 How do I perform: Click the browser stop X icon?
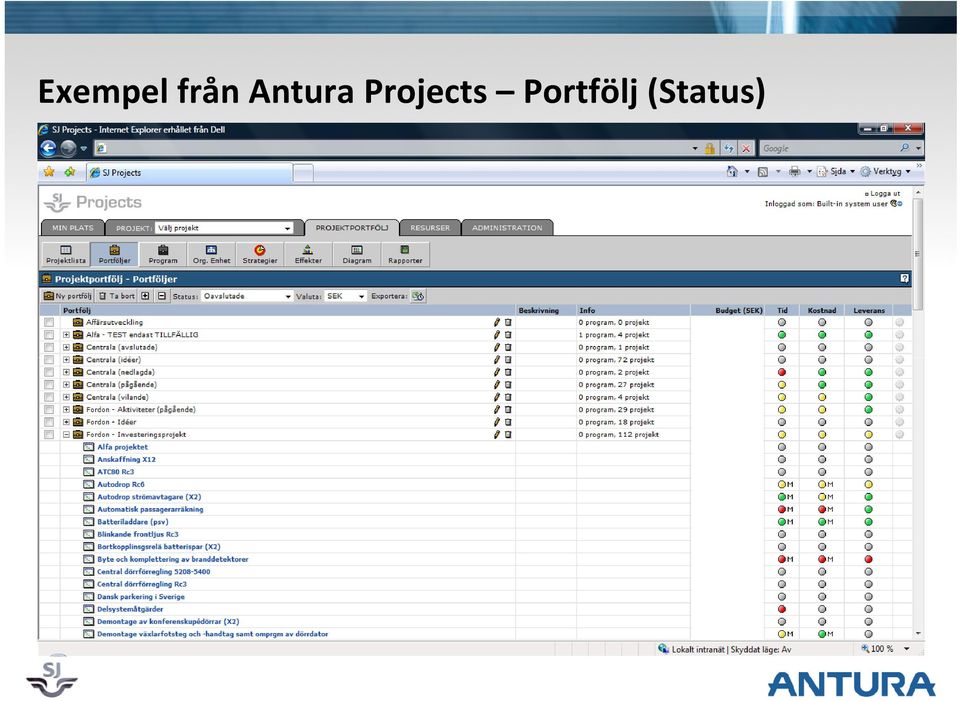[x=746, y=148]
